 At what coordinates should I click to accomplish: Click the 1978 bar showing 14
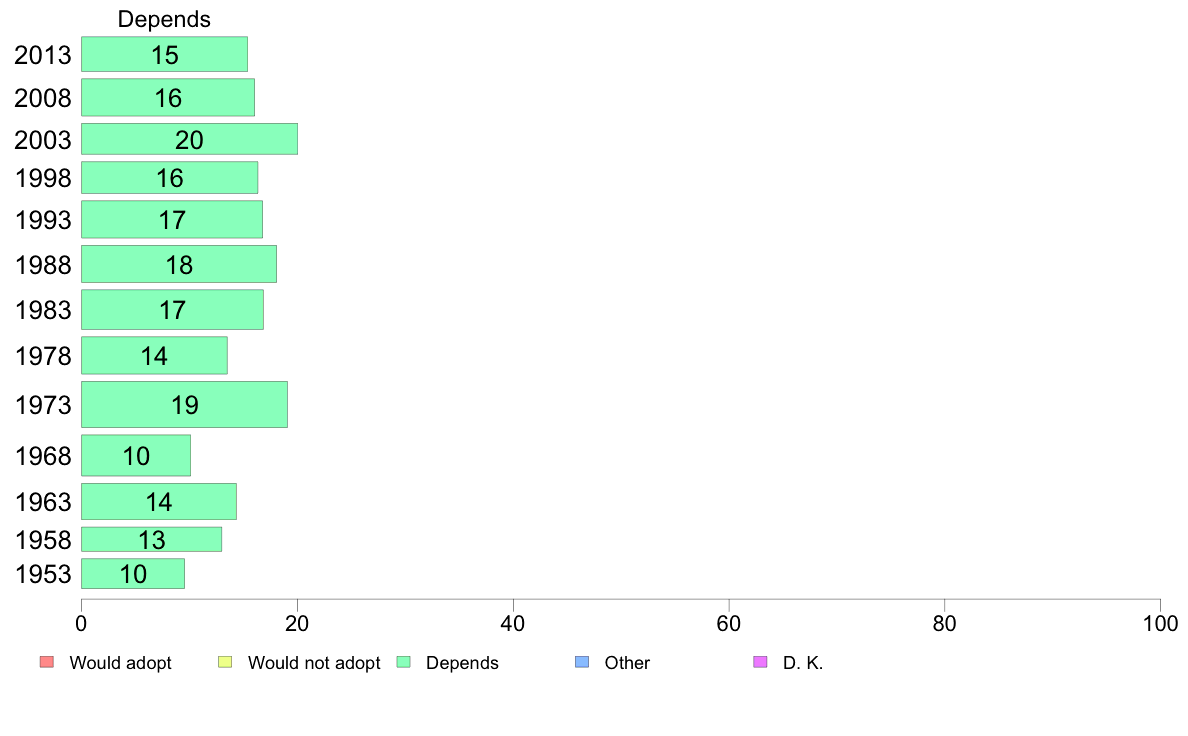pos(155,355)
